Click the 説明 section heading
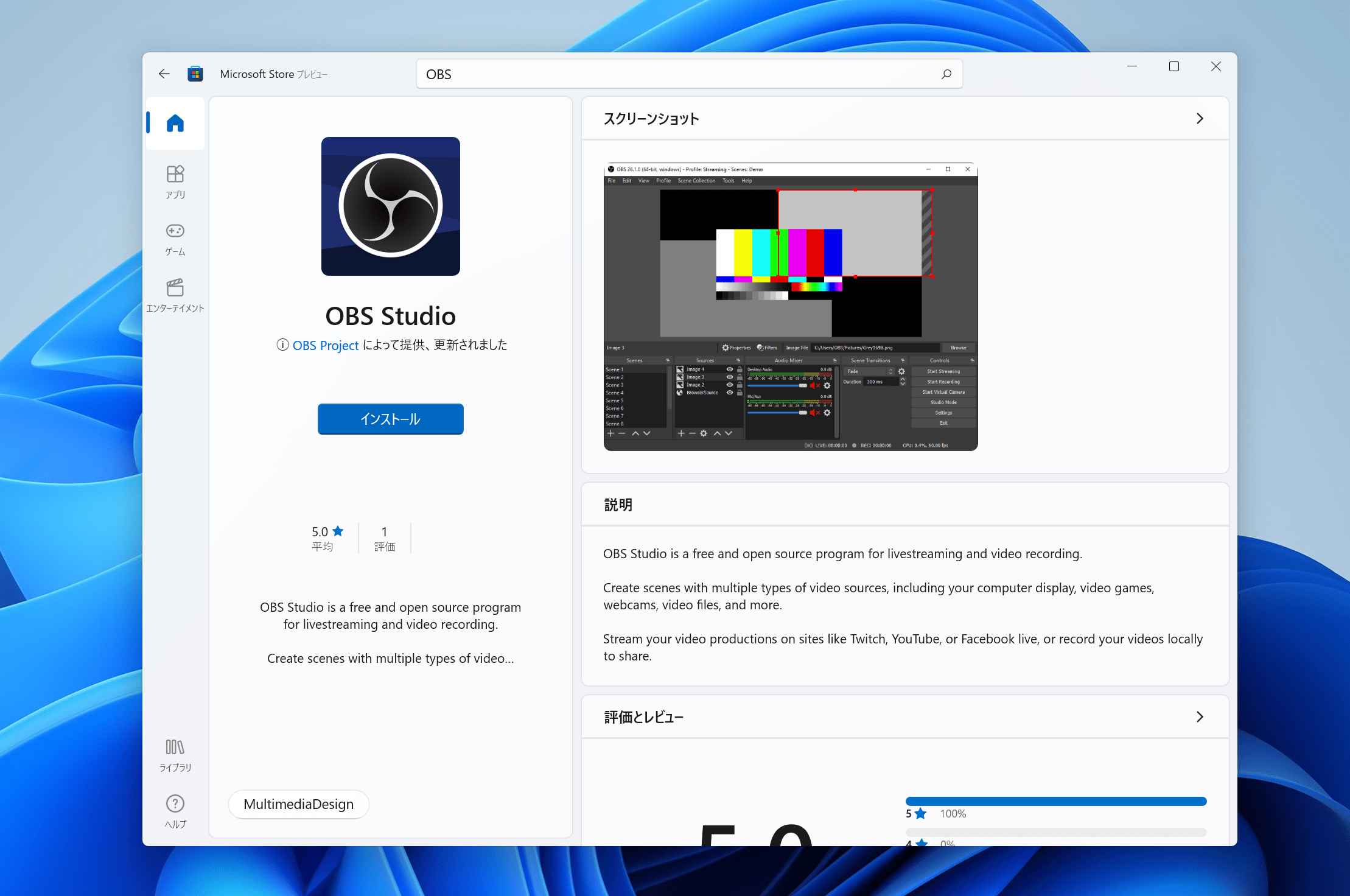 [x=618, y=505]
